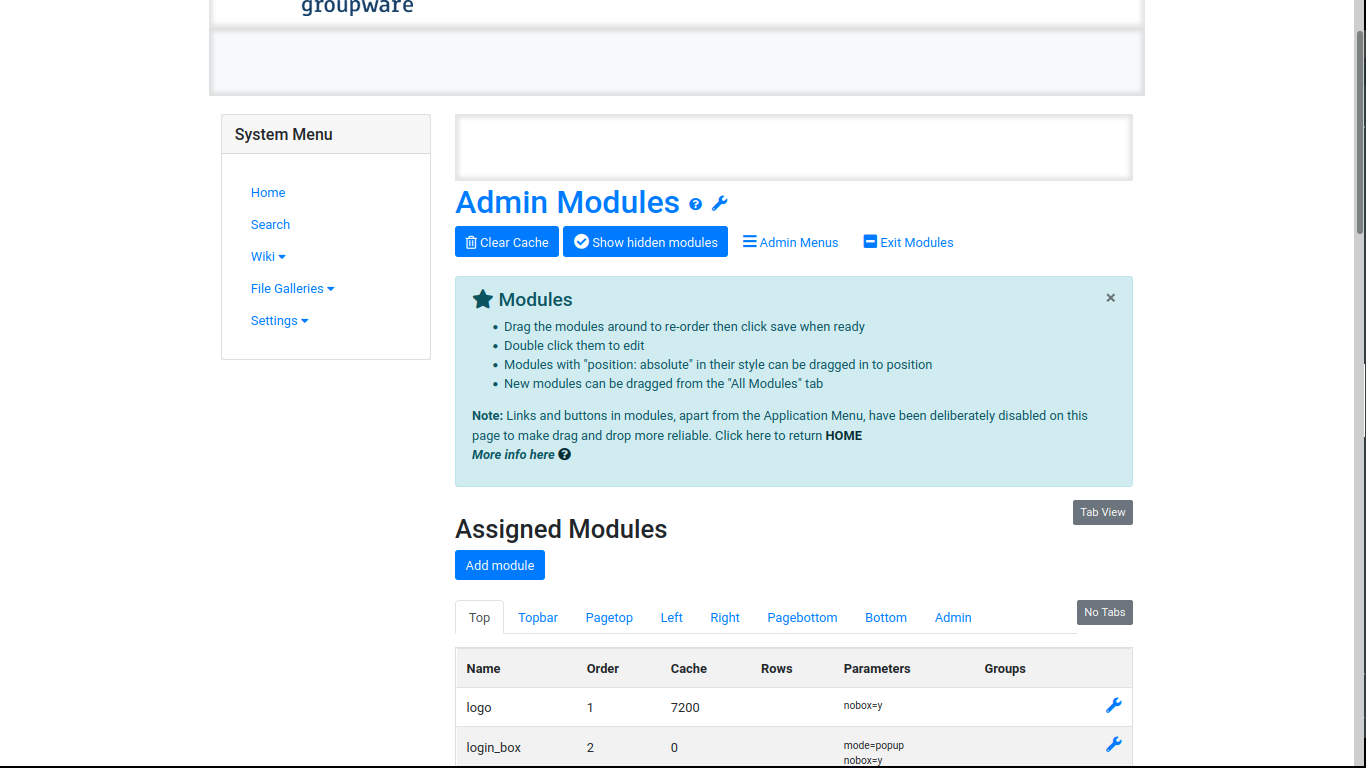This screenshot has height=768, width=1366.
Task: Toggle the No Tabs button
Action: tap(1104, 612)
